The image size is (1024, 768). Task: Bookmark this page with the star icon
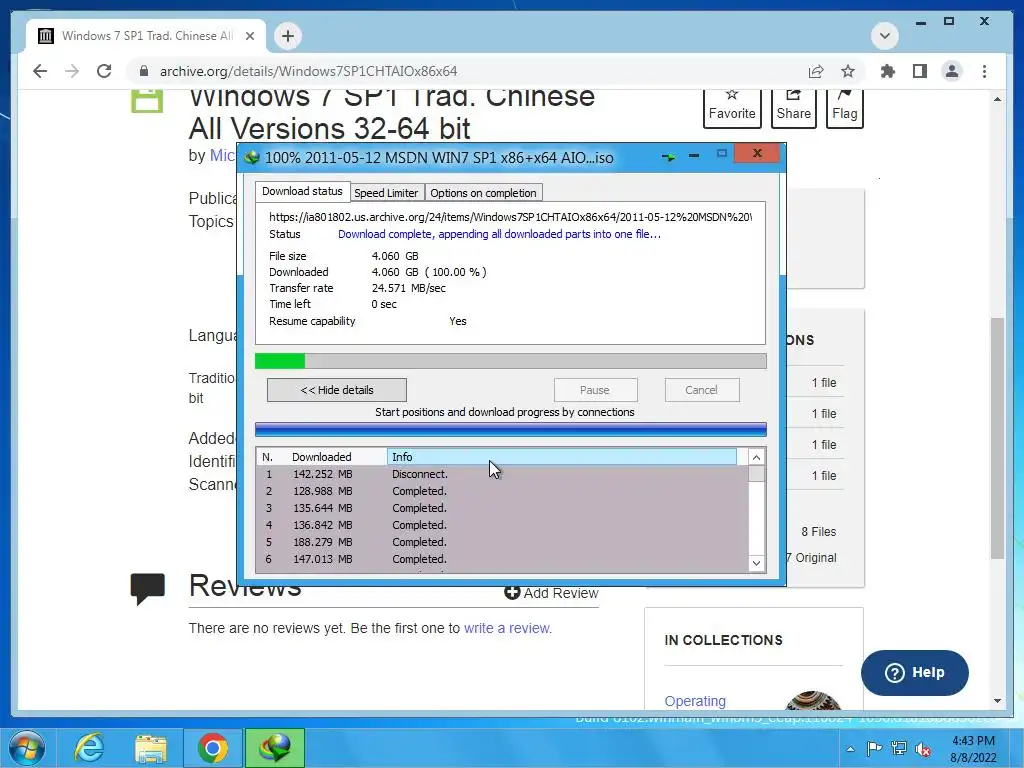coord(848,71)
